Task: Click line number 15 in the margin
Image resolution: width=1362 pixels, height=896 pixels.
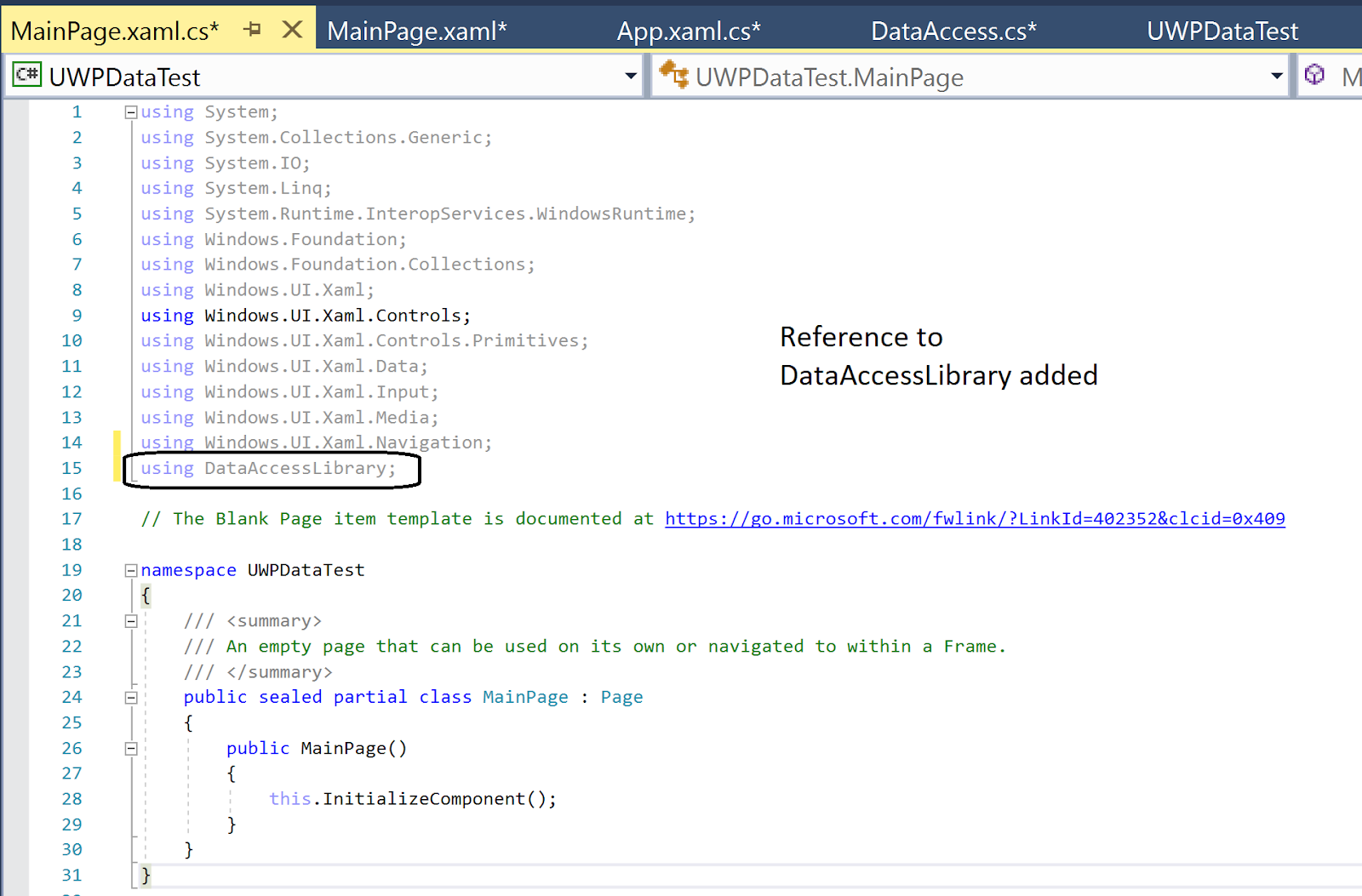Action: click(72, 468)
